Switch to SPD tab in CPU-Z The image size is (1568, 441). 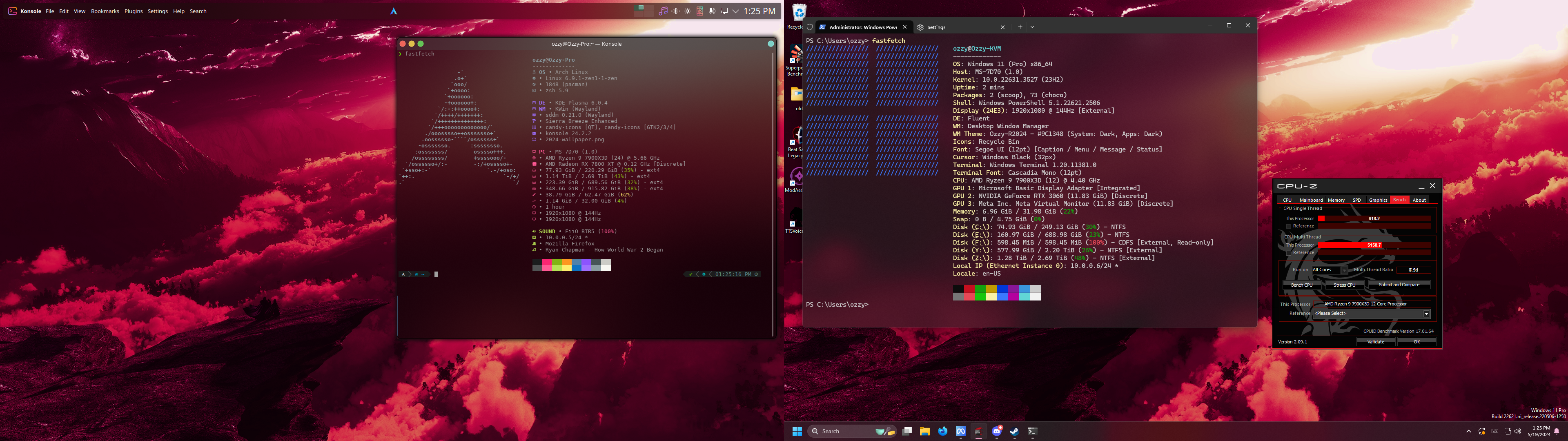pos(1357,200)
